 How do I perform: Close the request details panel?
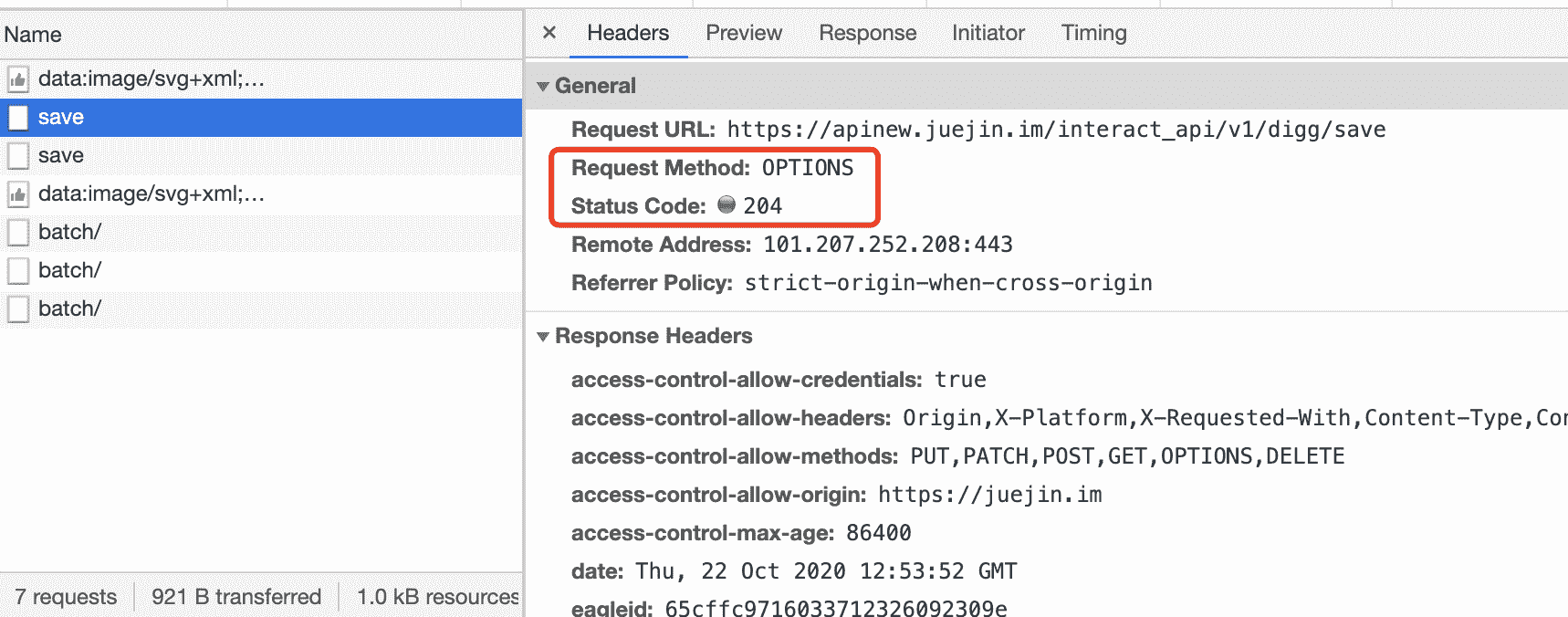tap(549, 33)
